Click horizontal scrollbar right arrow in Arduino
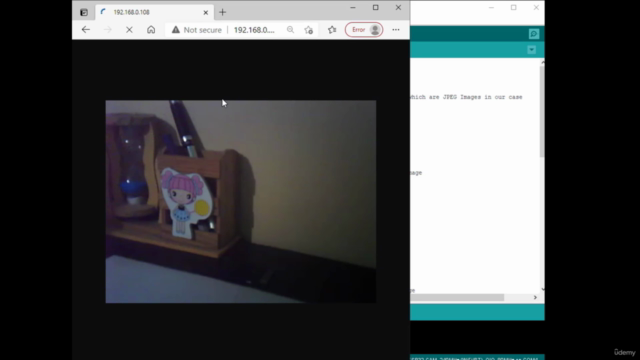 point(535,298)
